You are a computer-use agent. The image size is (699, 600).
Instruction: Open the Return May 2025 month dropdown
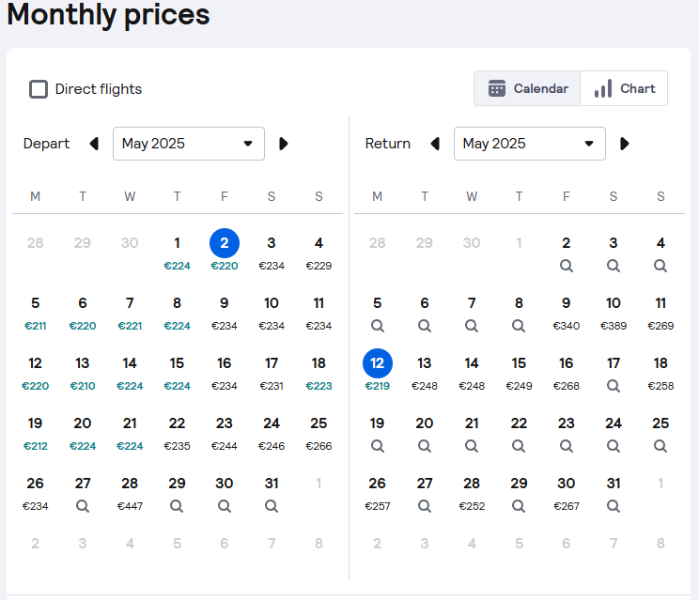click(530, 144)
